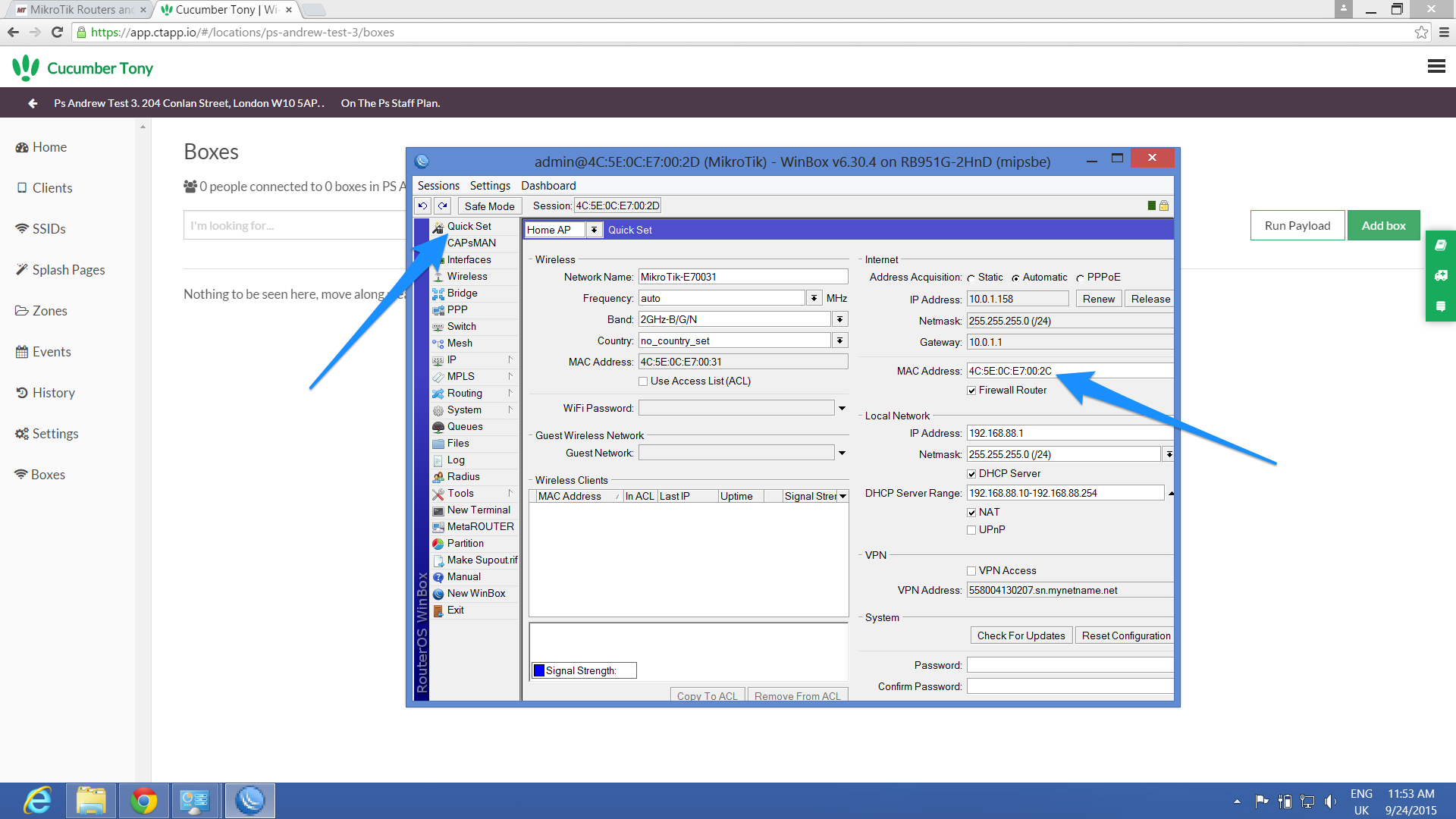This screenshot has width=1456, height=819.
Task: Open the Cucumber Tony hamburger menu
Action: tap(1436, 67)
